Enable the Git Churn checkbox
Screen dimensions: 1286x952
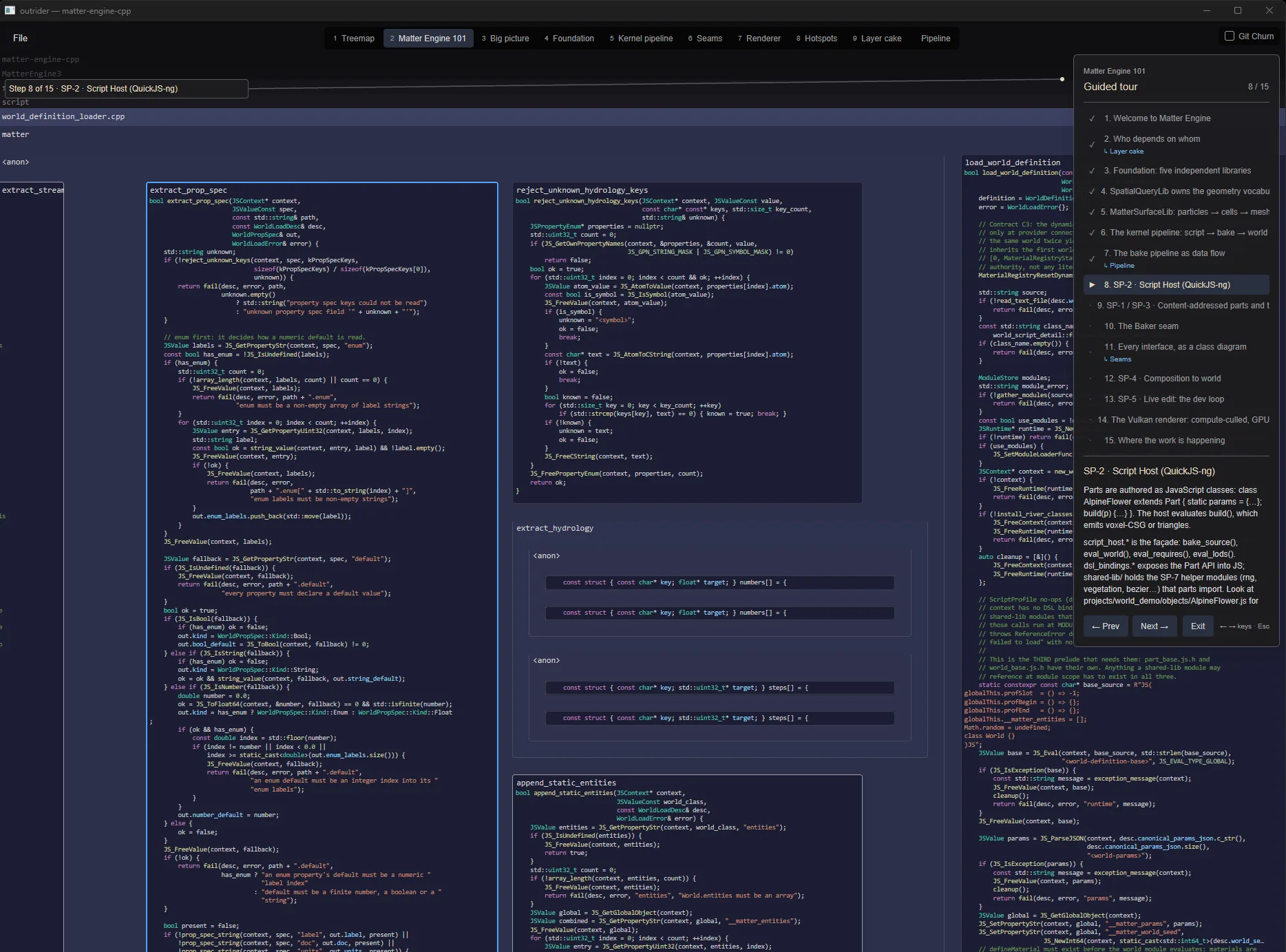pos(1230,36)
